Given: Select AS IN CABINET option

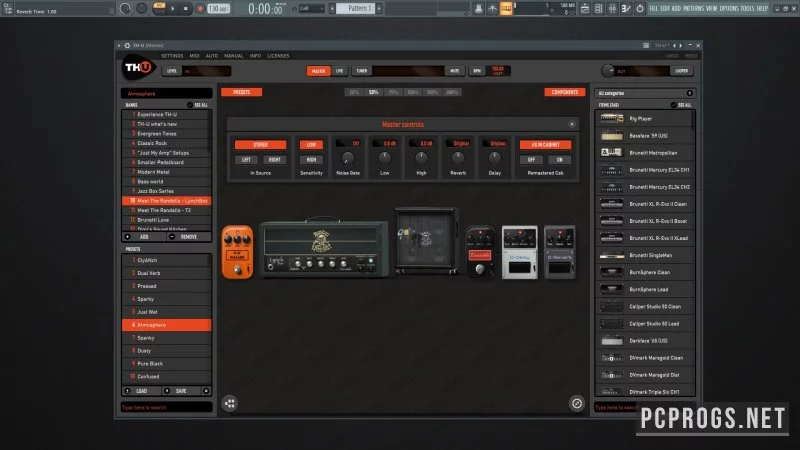Looking at the screenshot, I should [x=545, y=145].
